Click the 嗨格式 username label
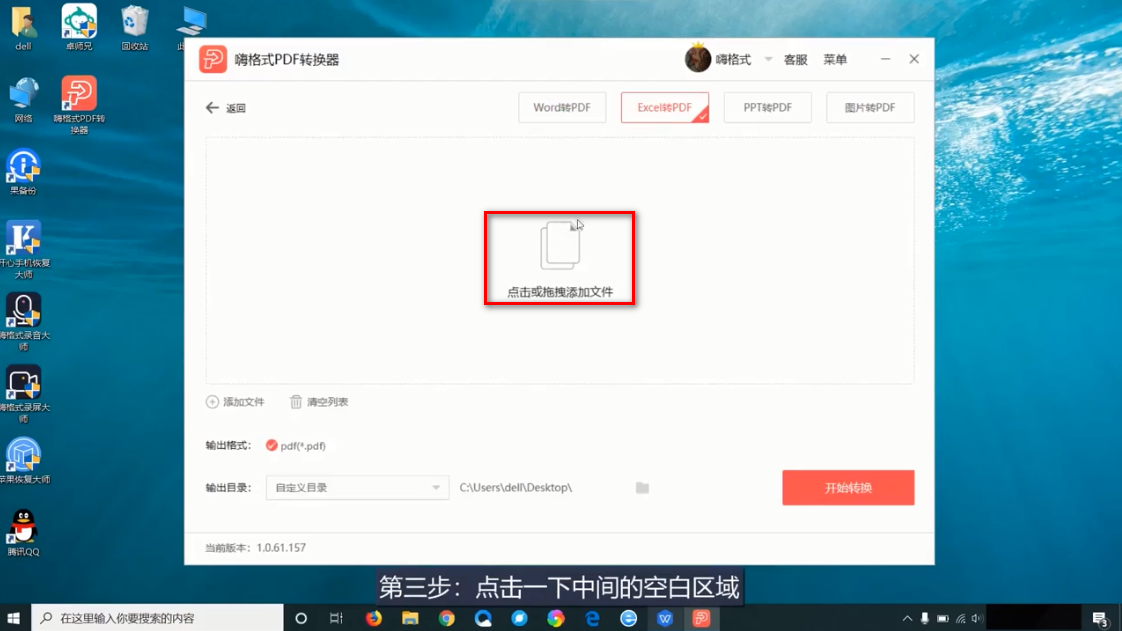This screenshot has width=1122, height=631. [x=733, y=59]
